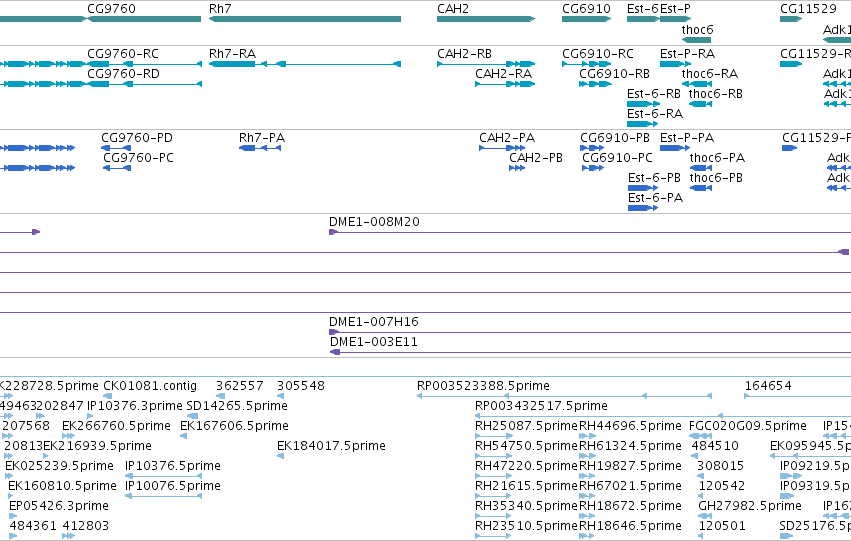The width and height of the screenshot is (851, 541).
Task: Select the Est-6-PA coding feature
Action: tap(643, 208)
